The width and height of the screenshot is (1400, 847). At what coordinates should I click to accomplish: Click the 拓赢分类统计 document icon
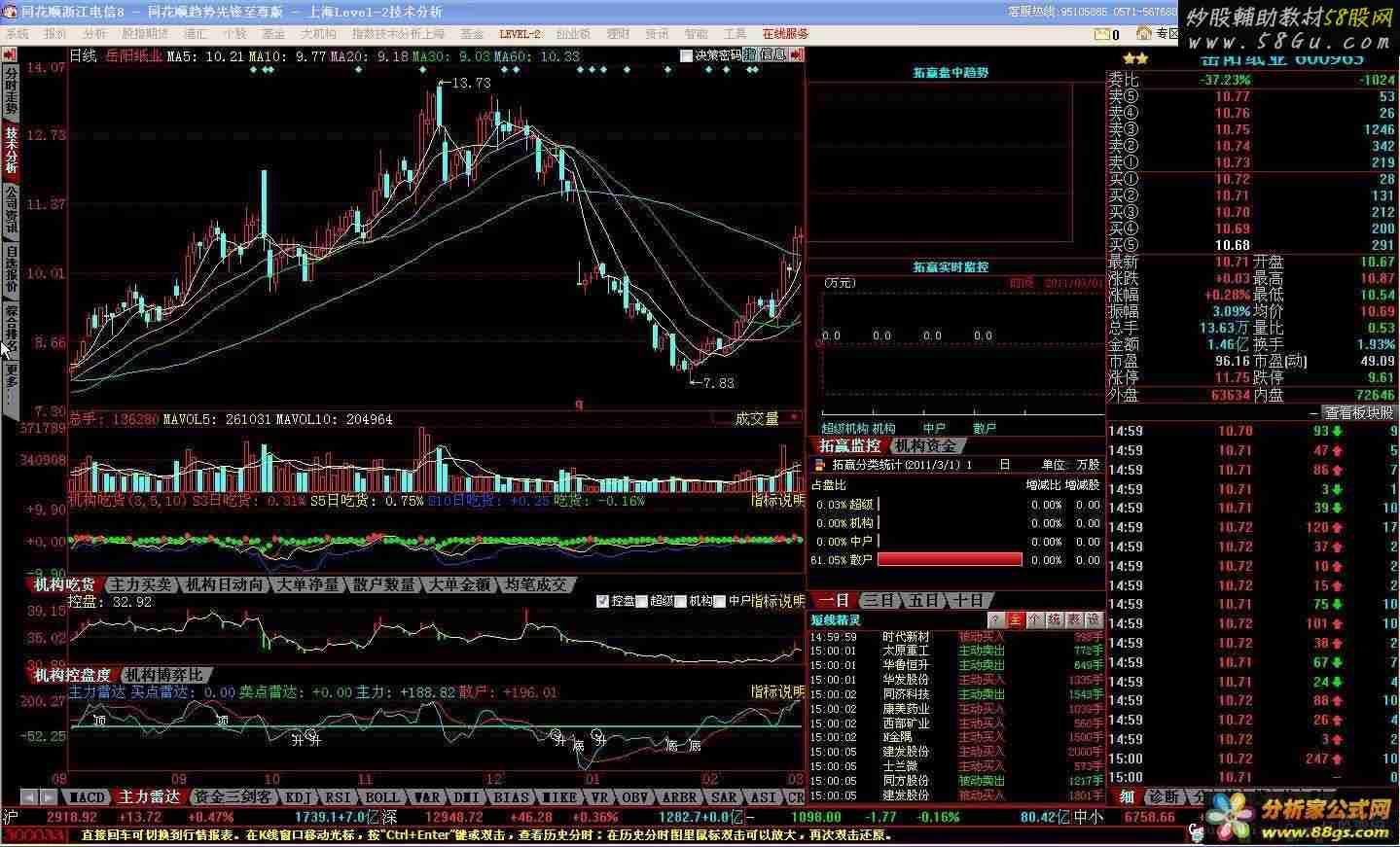[818, 465]
